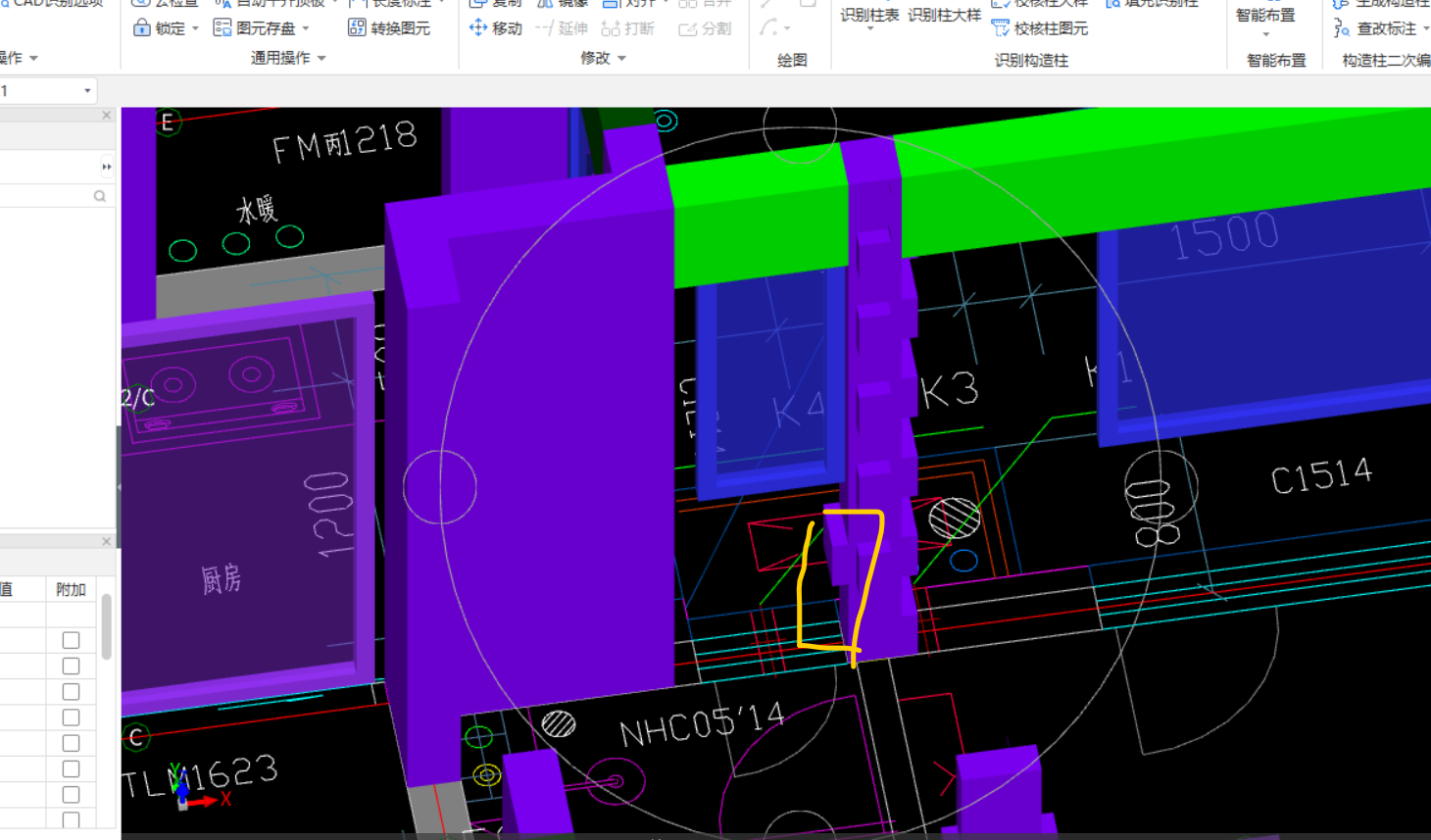Click 识别柱表 button

[x=869, y=15]
